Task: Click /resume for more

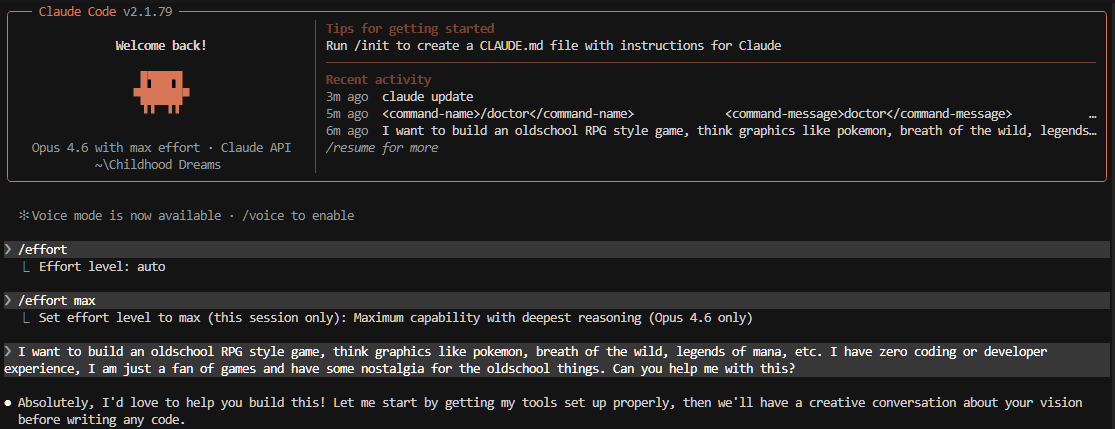Action: pyautogui.click(x=382, y=148)
